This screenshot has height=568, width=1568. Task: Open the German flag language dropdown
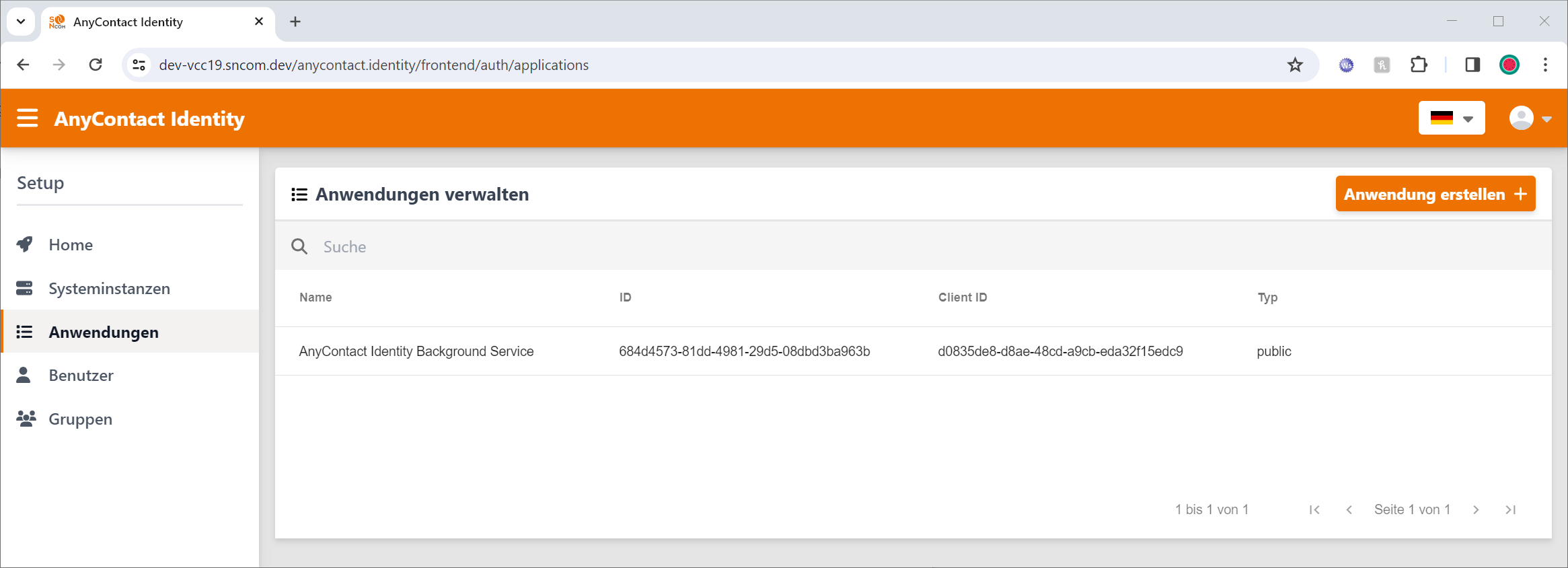1451,118
